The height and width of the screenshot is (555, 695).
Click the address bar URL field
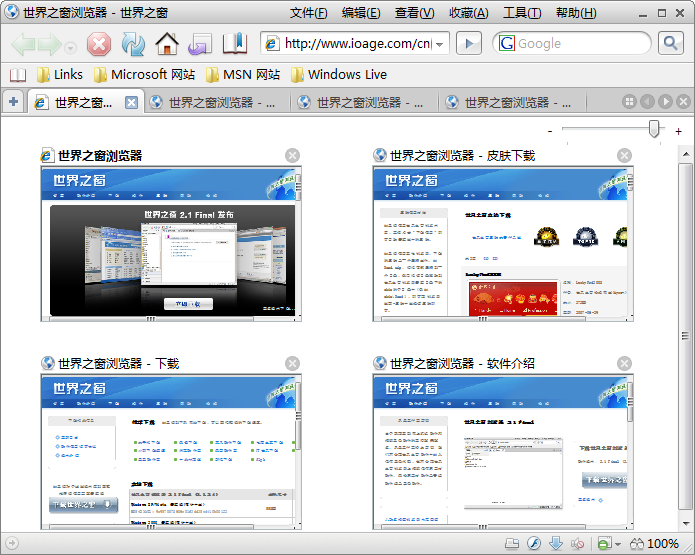tap(355, 43)
